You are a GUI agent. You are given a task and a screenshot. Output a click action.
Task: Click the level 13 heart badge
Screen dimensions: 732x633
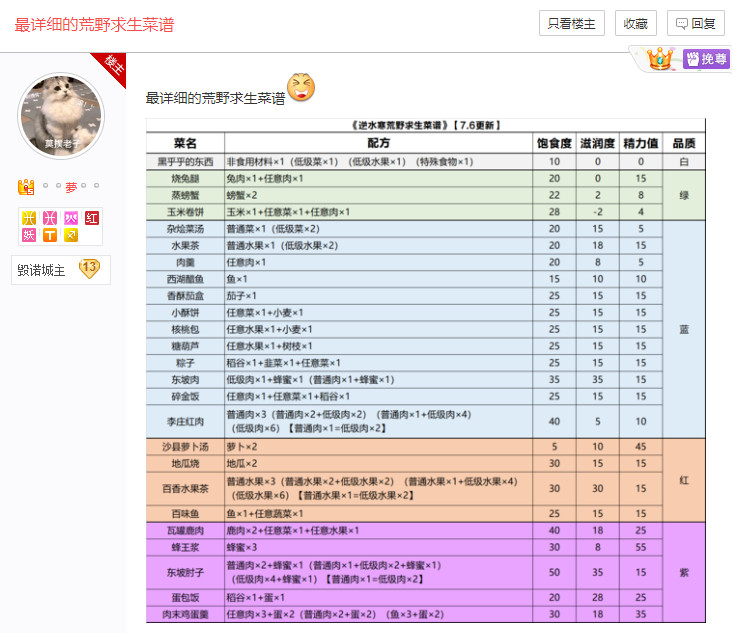[x=89, y=269]
